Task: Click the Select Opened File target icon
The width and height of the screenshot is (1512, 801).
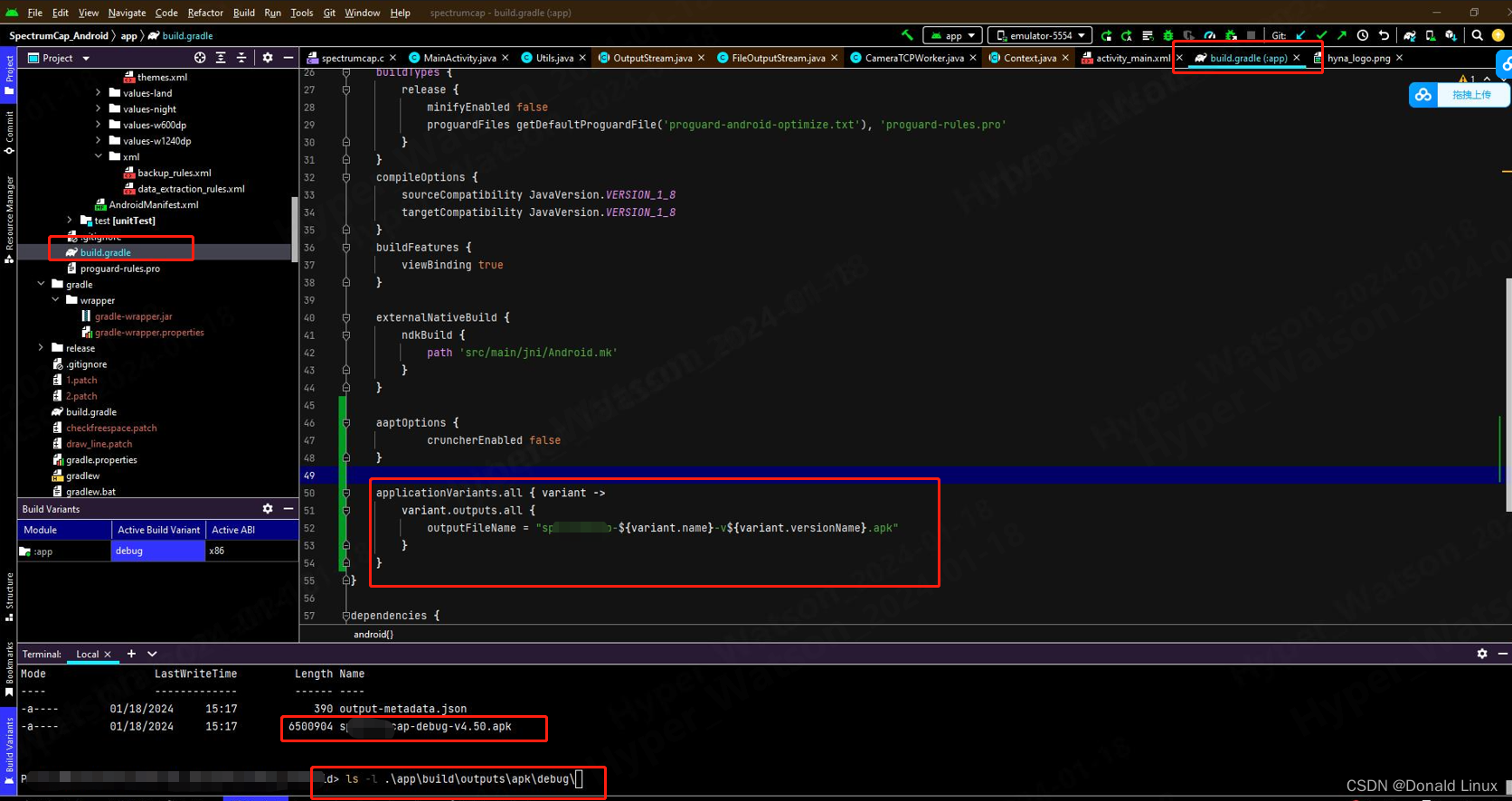Action: point(200,58)
